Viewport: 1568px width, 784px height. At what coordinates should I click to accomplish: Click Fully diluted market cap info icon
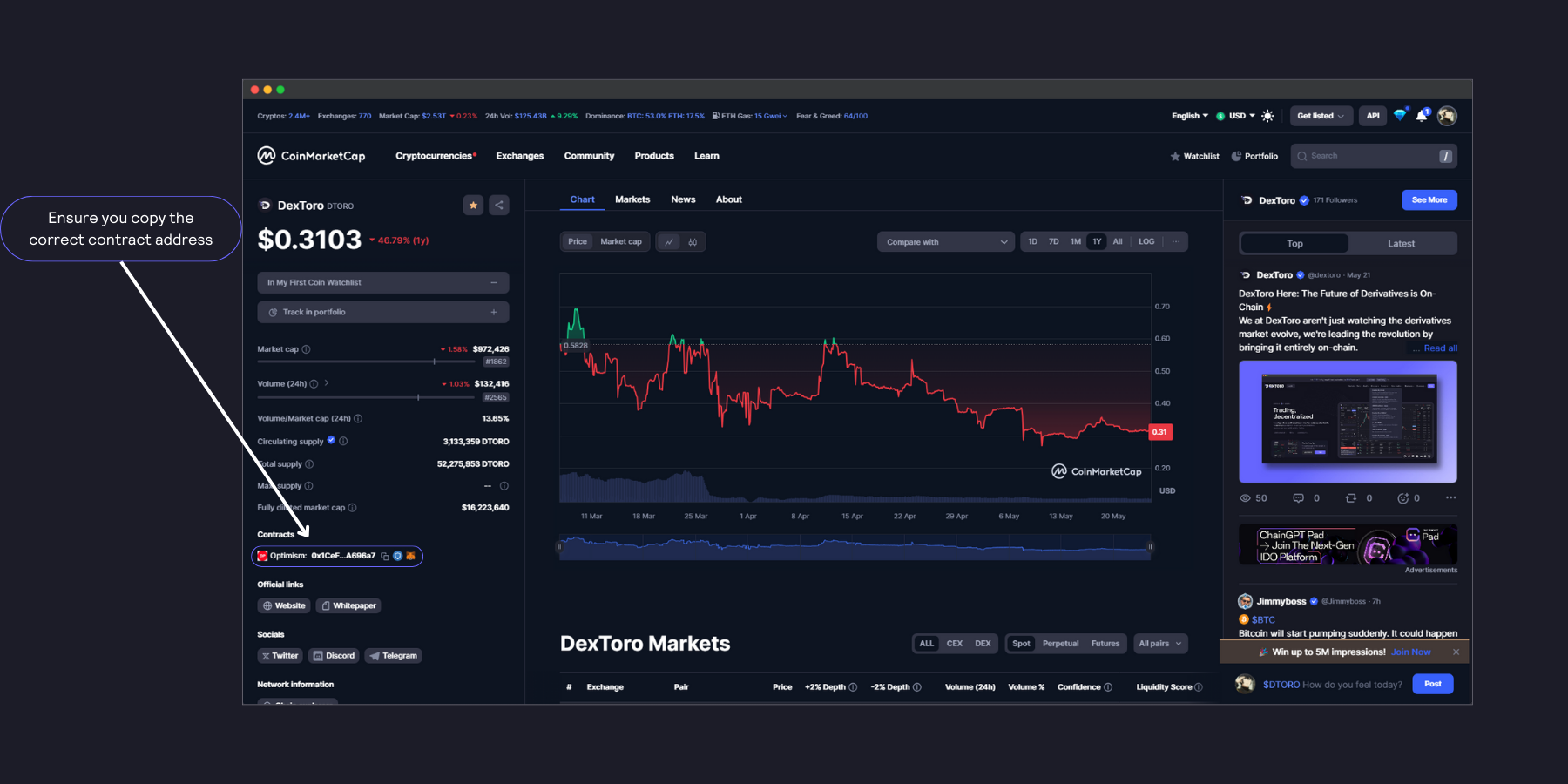(352, 508)
